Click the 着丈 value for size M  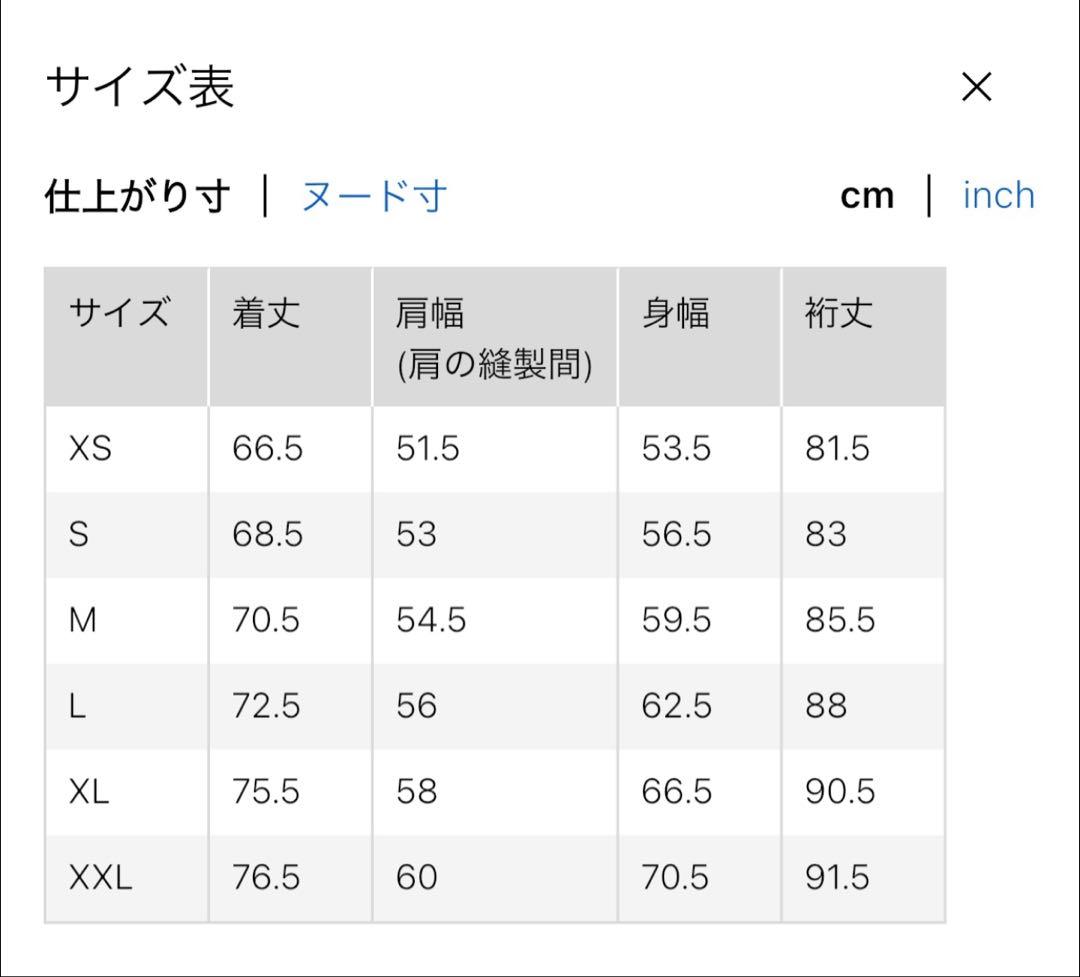[264, 620]
